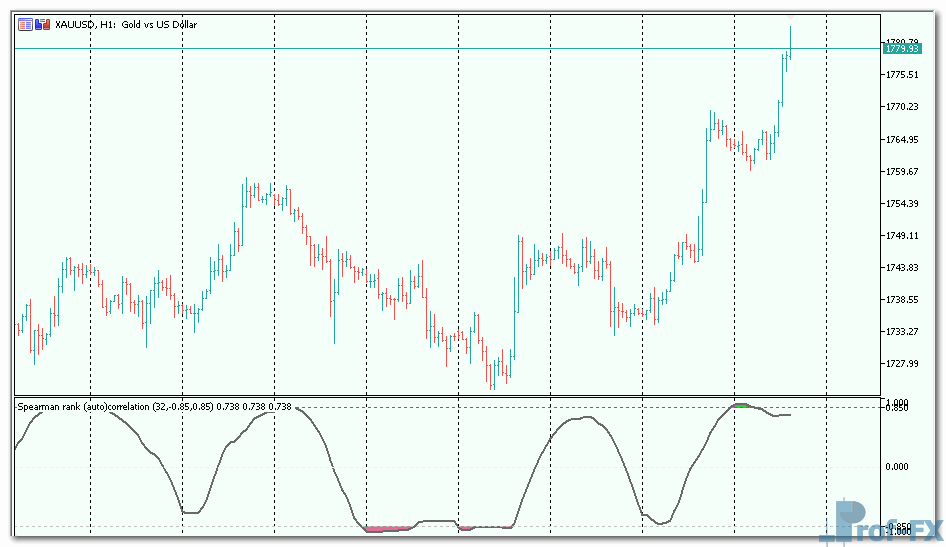Click the 1759.67 price axis label

point(902,172)
